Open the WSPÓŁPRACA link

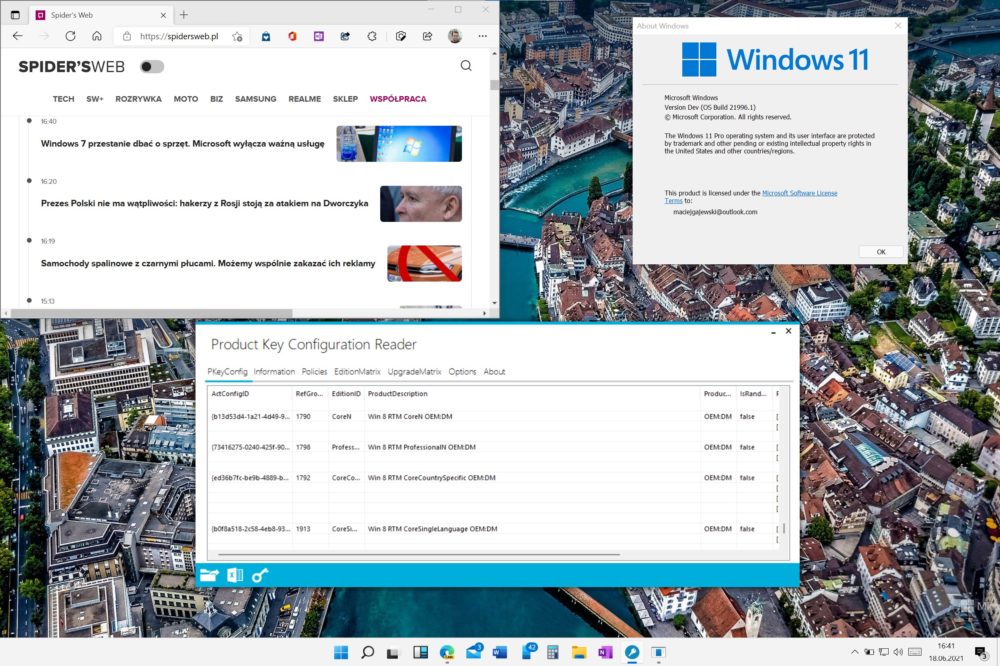pos(398,99)
